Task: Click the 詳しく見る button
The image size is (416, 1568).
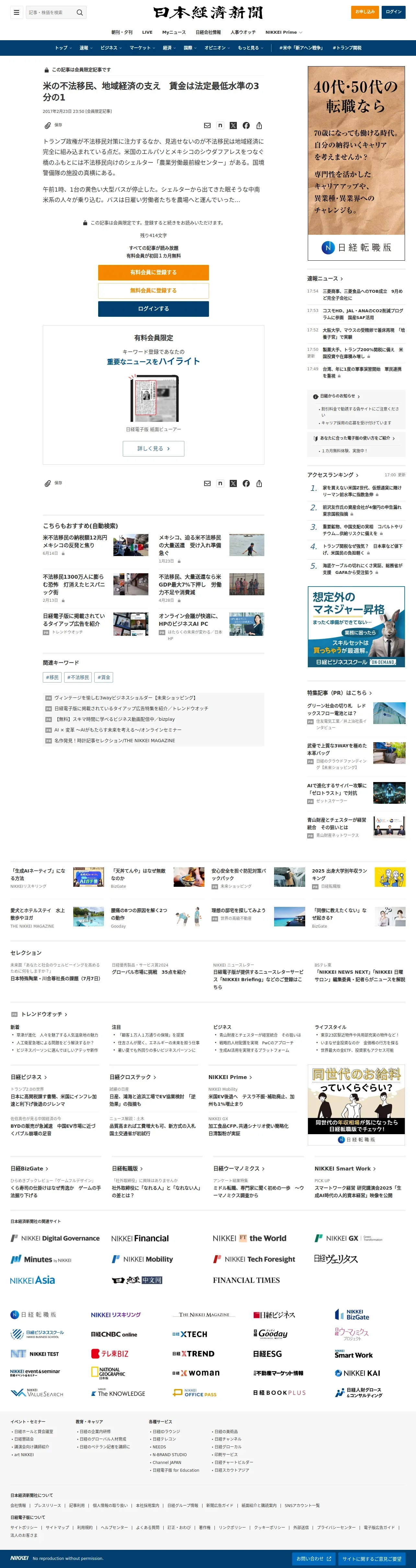Action: [x=153, y=449]
